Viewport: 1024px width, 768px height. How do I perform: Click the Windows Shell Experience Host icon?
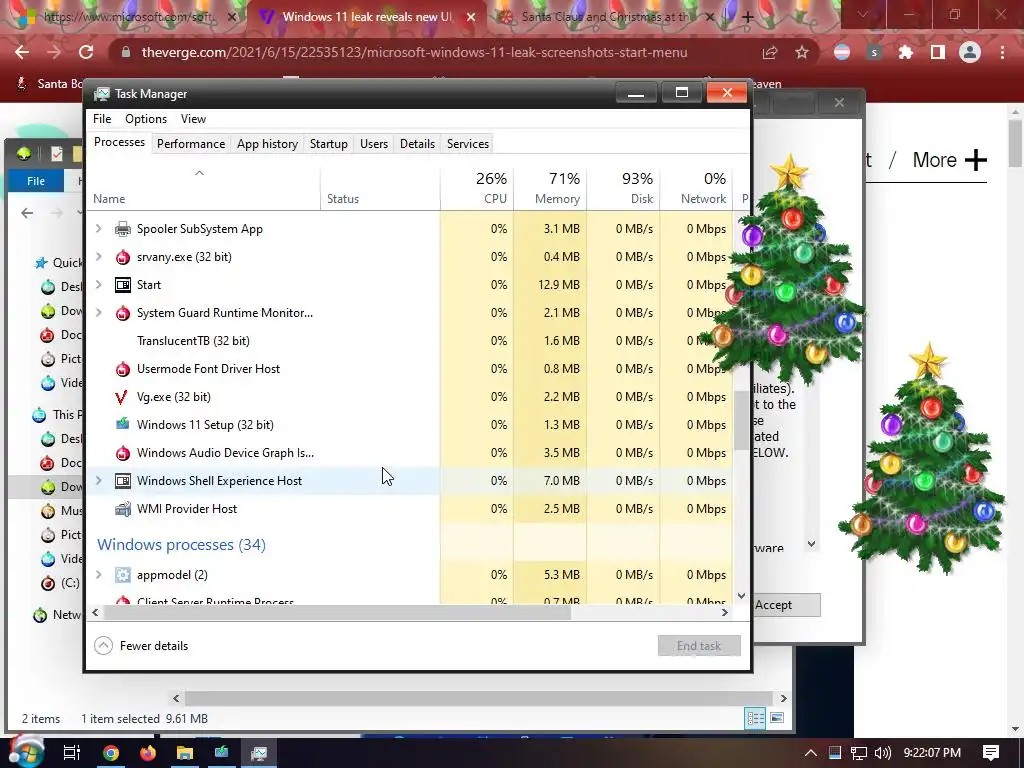point(123,481)
